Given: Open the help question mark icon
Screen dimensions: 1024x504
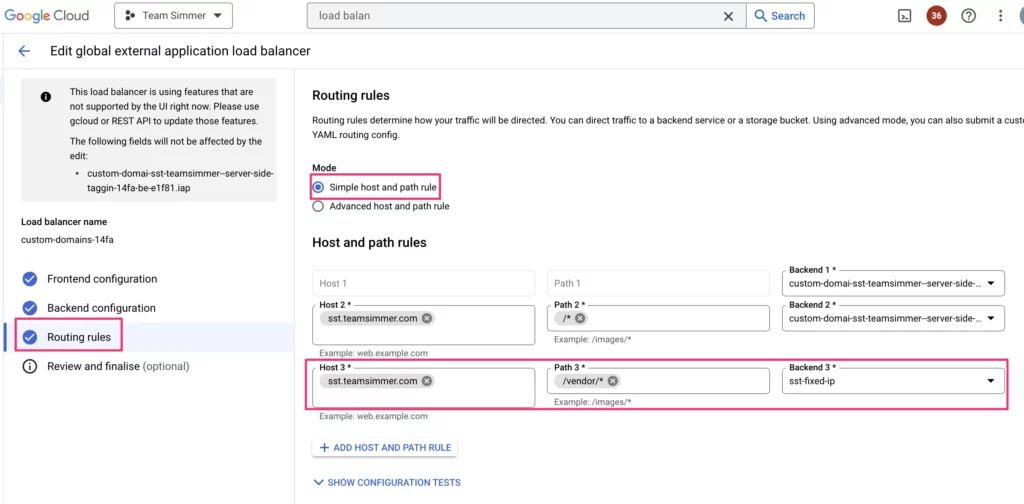Looking at the screenshot, I should pyautogui.click(x=968, y=16).
